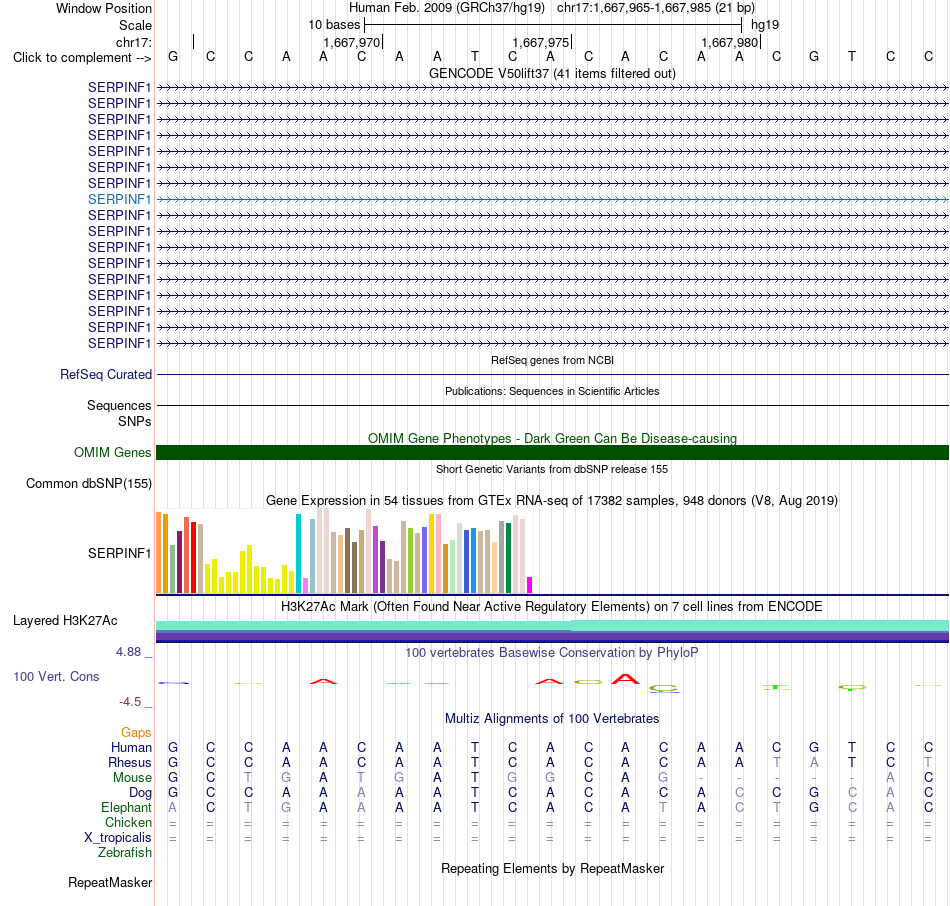Click the Chicken alignment row label
This screenshot has height=906, width=950.
coord(128,822)
